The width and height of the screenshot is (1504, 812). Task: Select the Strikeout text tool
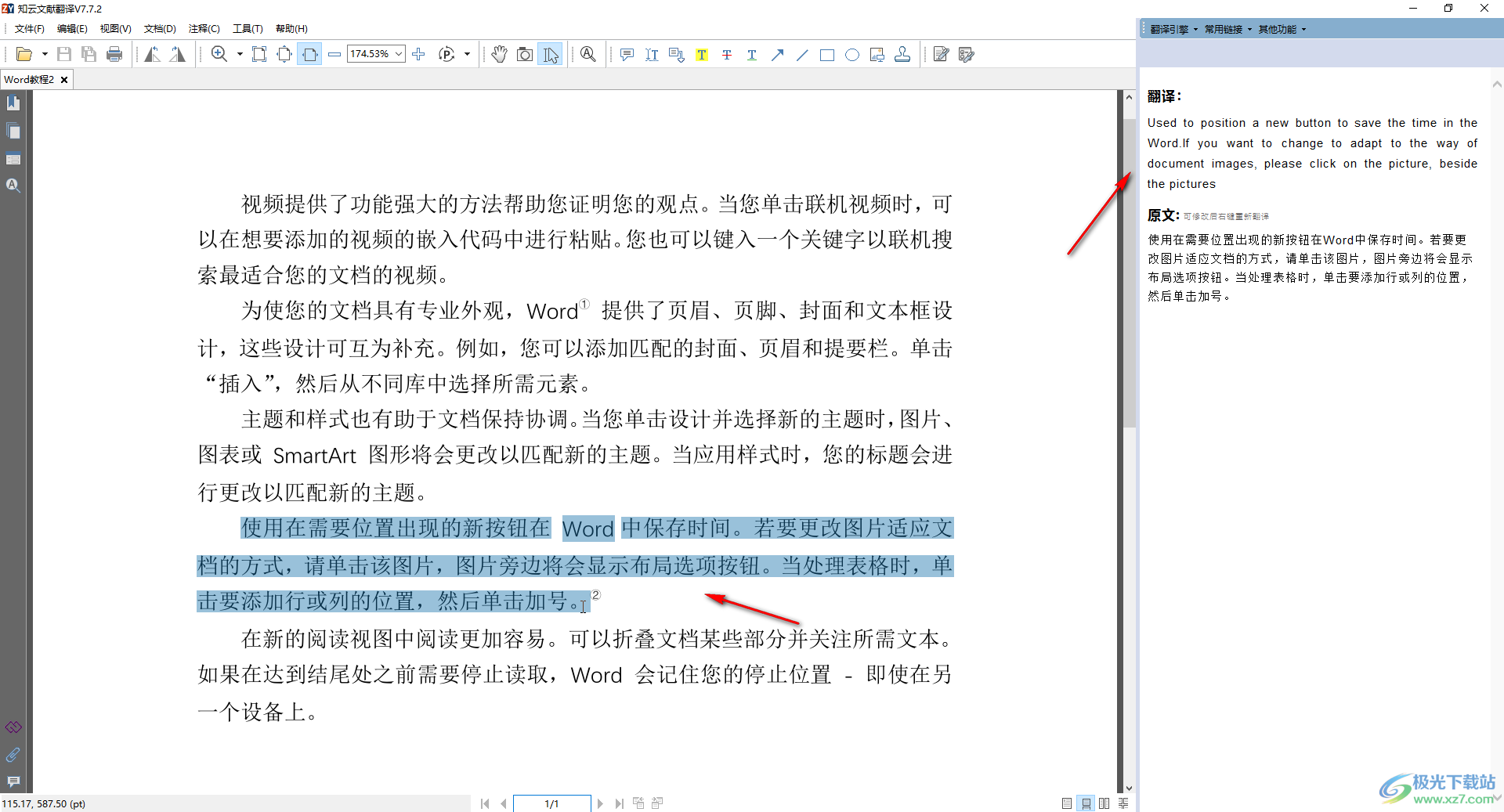pyautogui.click(x=727, y=54)
